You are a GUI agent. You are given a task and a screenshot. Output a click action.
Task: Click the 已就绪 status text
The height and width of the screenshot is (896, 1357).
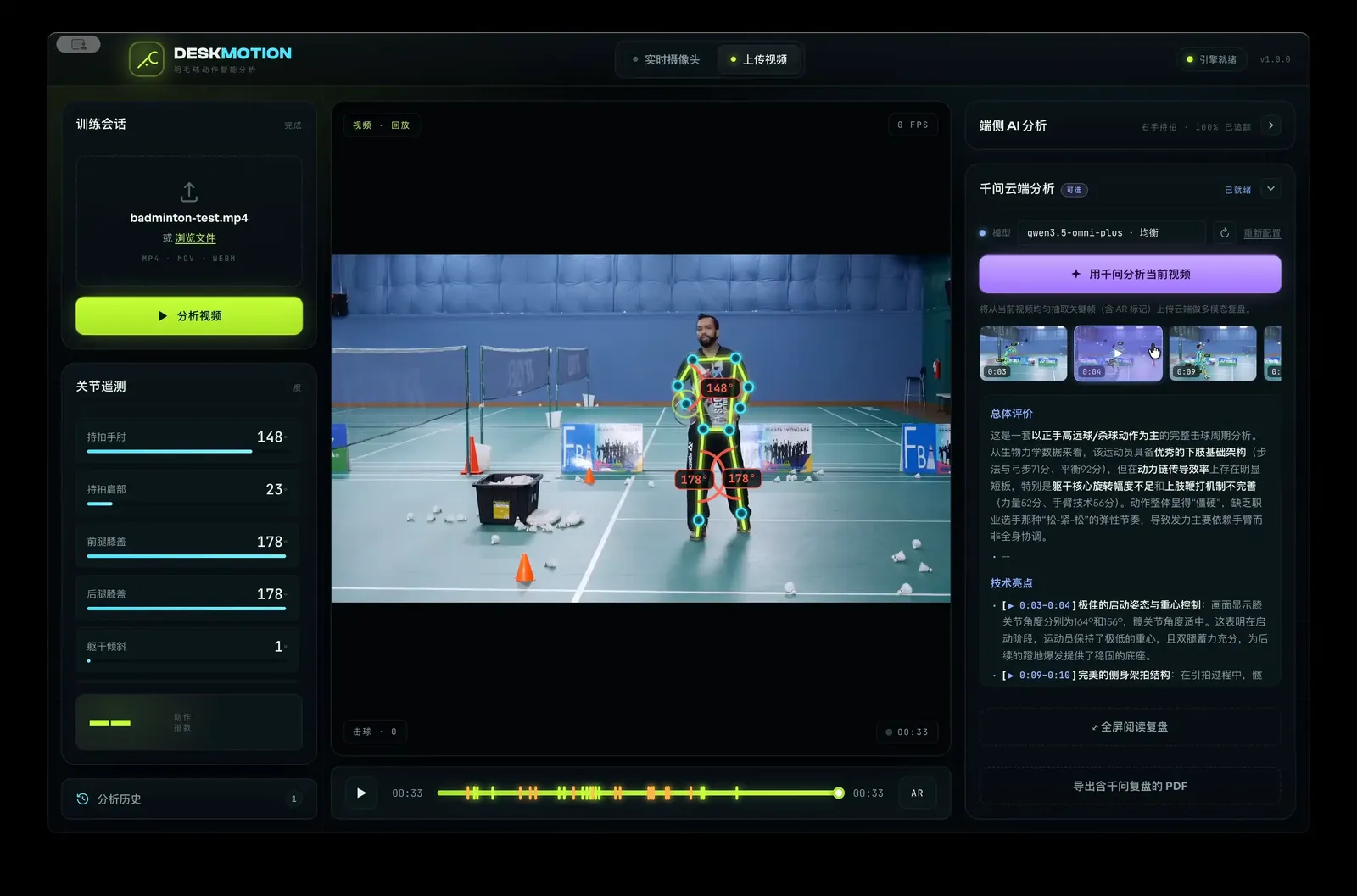(x=1237, y=190)
